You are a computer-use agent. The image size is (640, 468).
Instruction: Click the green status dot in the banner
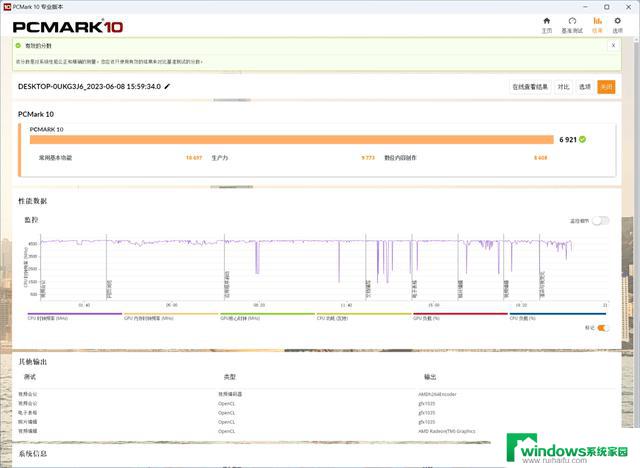pyautogui.click(x=18, y=46)
